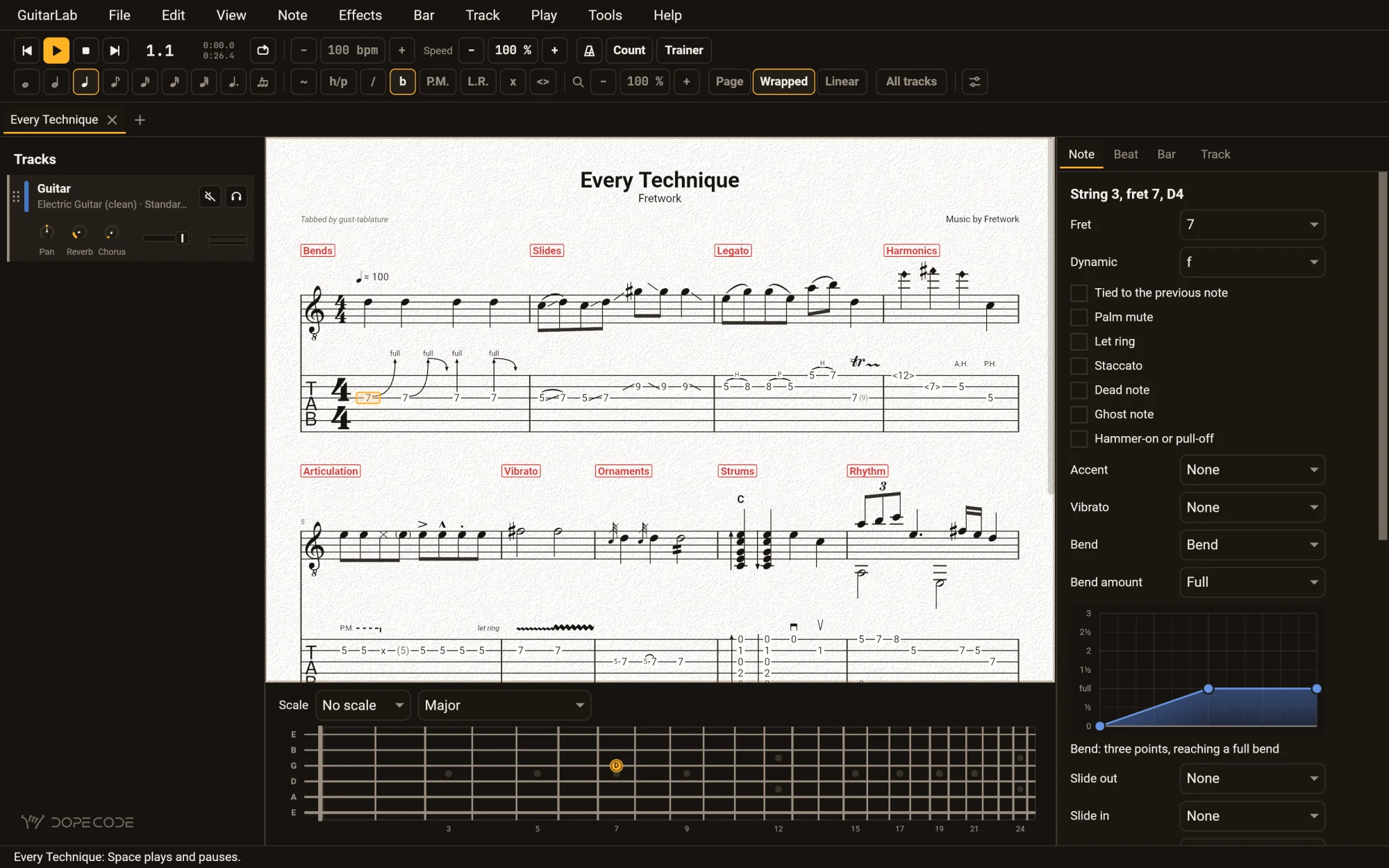Switch to Page layout
1389x868 pixels.
click(x=729, y=82)
